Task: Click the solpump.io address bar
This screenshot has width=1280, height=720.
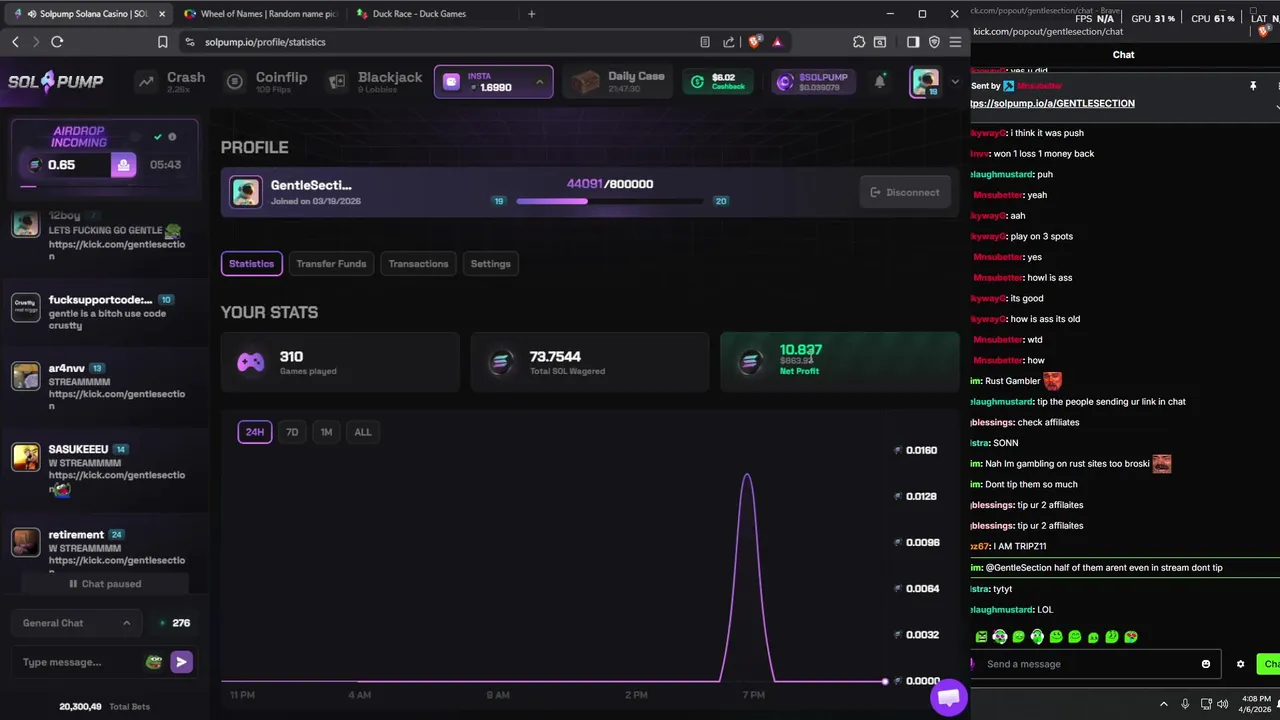Action: pyautogui.click(x=440, y=42)
